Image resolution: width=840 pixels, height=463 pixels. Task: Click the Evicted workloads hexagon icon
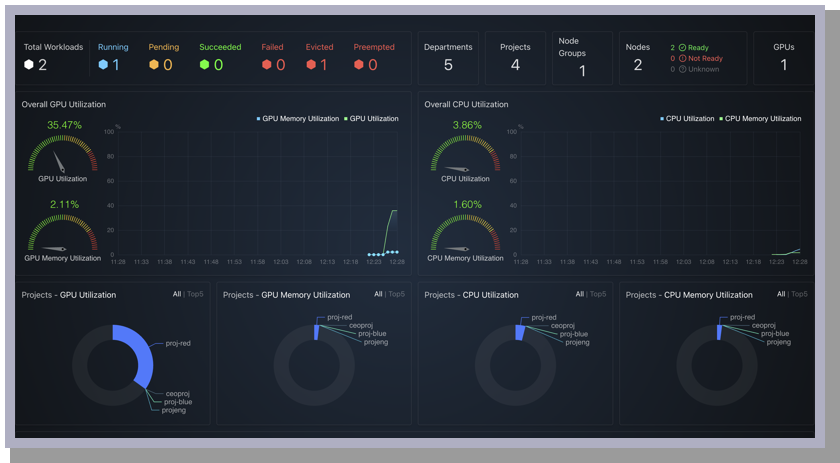[x=311, y=64]
